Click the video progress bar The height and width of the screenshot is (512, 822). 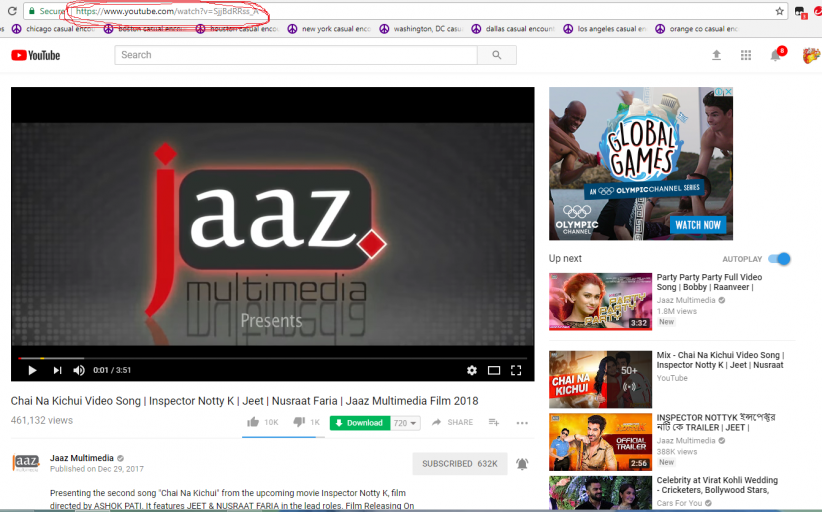272,357
